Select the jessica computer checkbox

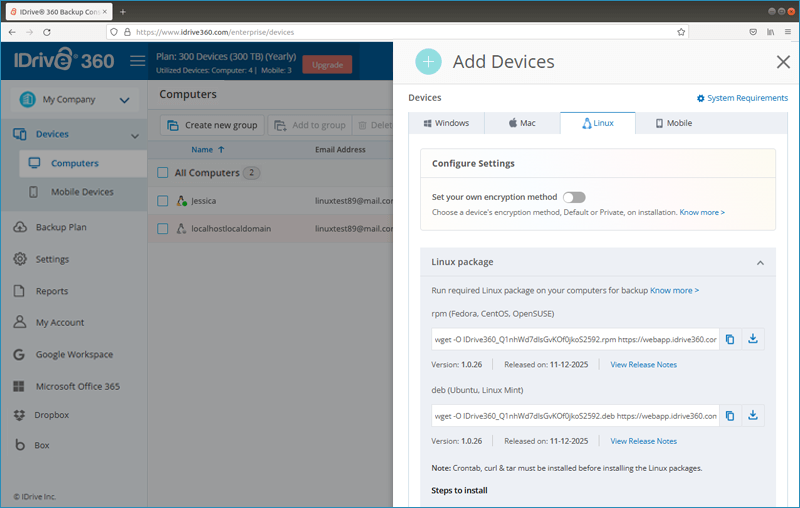tap(163, 201)
